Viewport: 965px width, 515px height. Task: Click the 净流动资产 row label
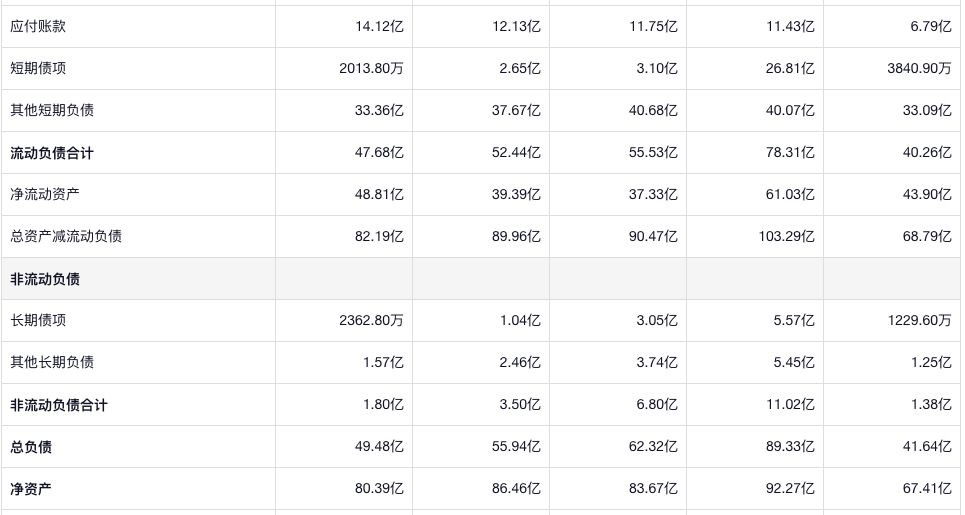click(x=45, y=195)
